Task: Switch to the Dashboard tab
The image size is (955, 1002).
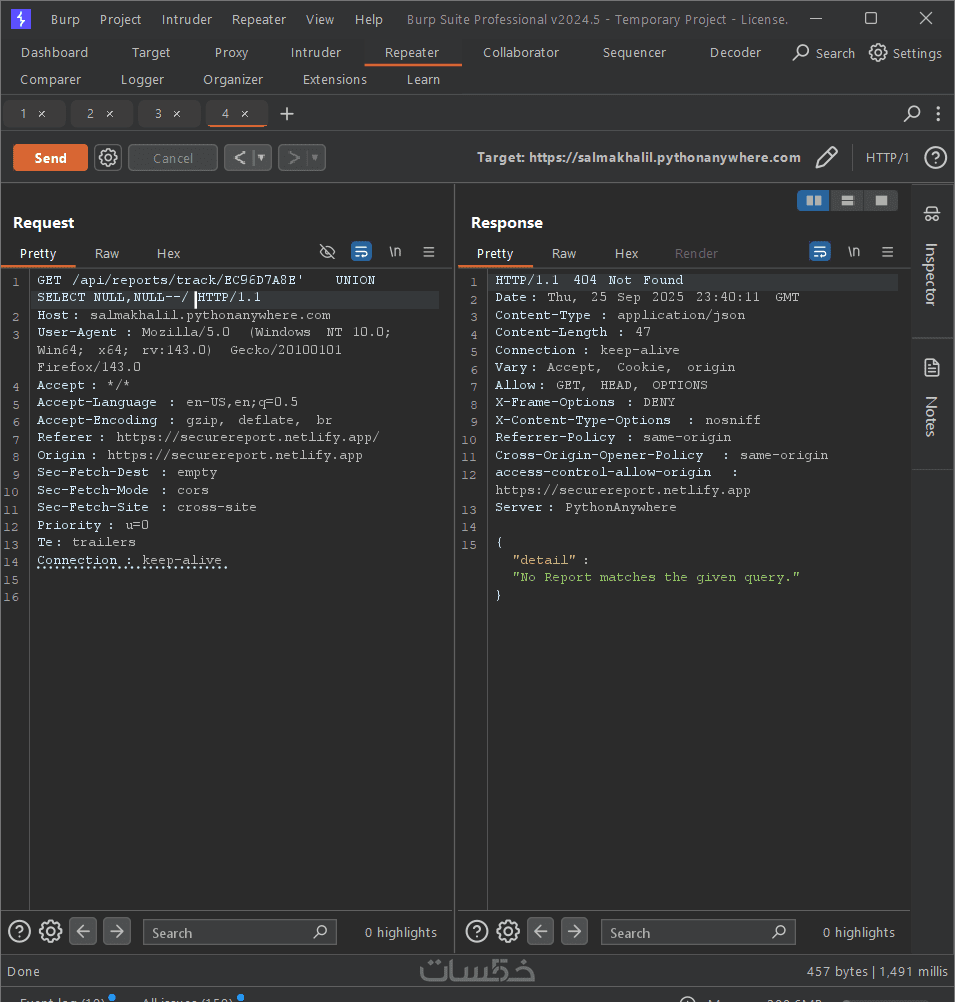Action: point(54,52)
